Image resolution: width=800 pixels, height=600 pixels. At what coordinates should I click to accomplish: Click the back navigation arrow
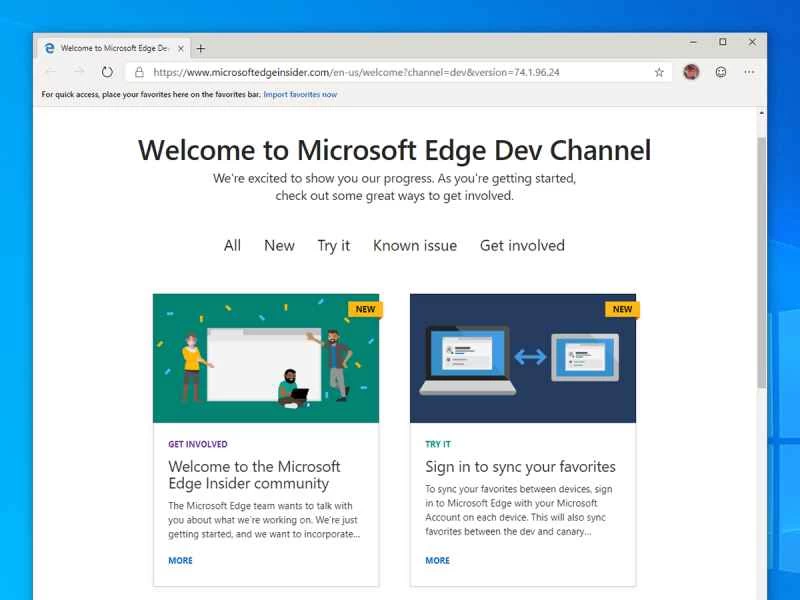(x=49, y=72)
